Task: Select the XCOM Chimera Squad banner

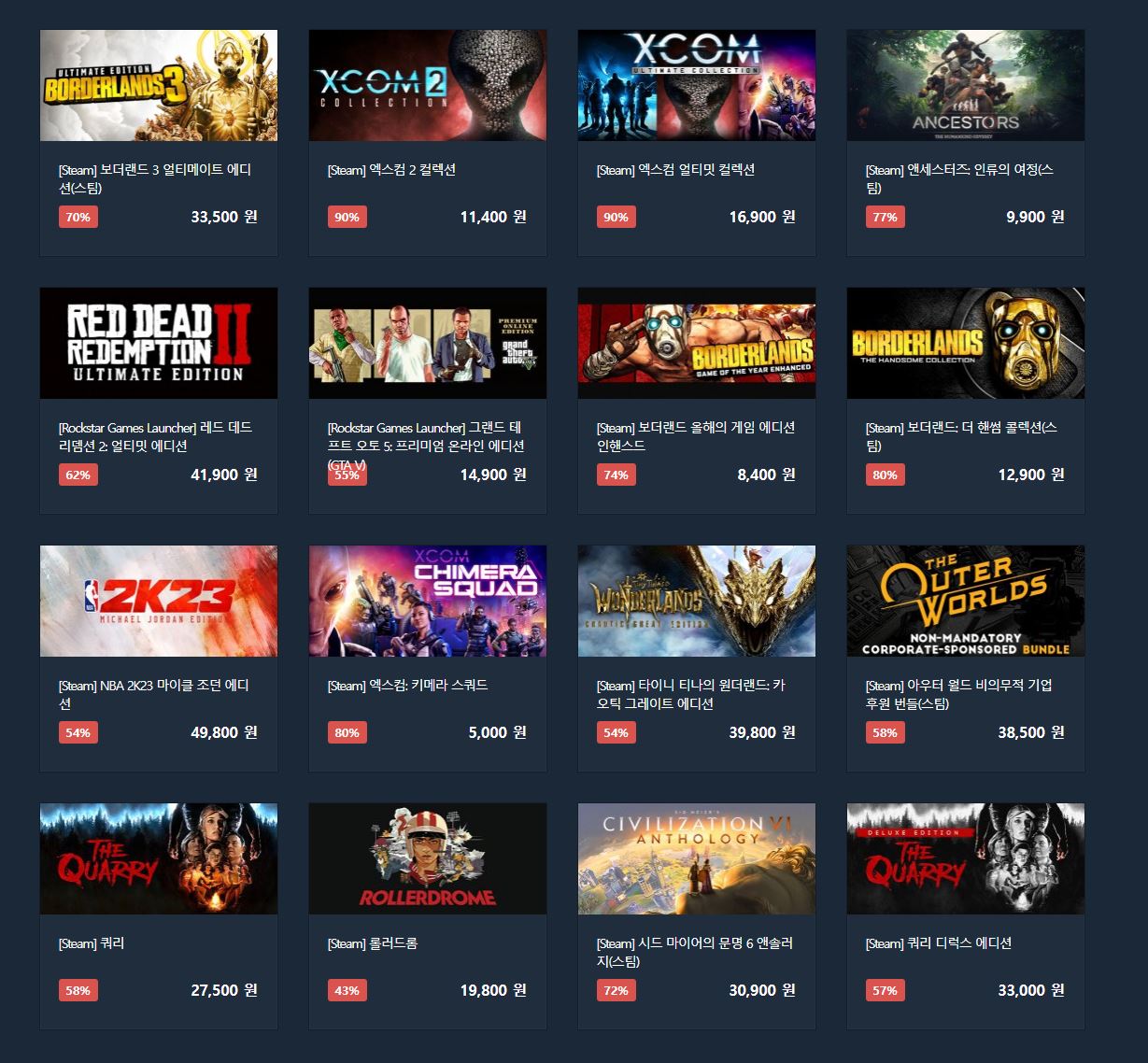Action: (x=428, y=602)
